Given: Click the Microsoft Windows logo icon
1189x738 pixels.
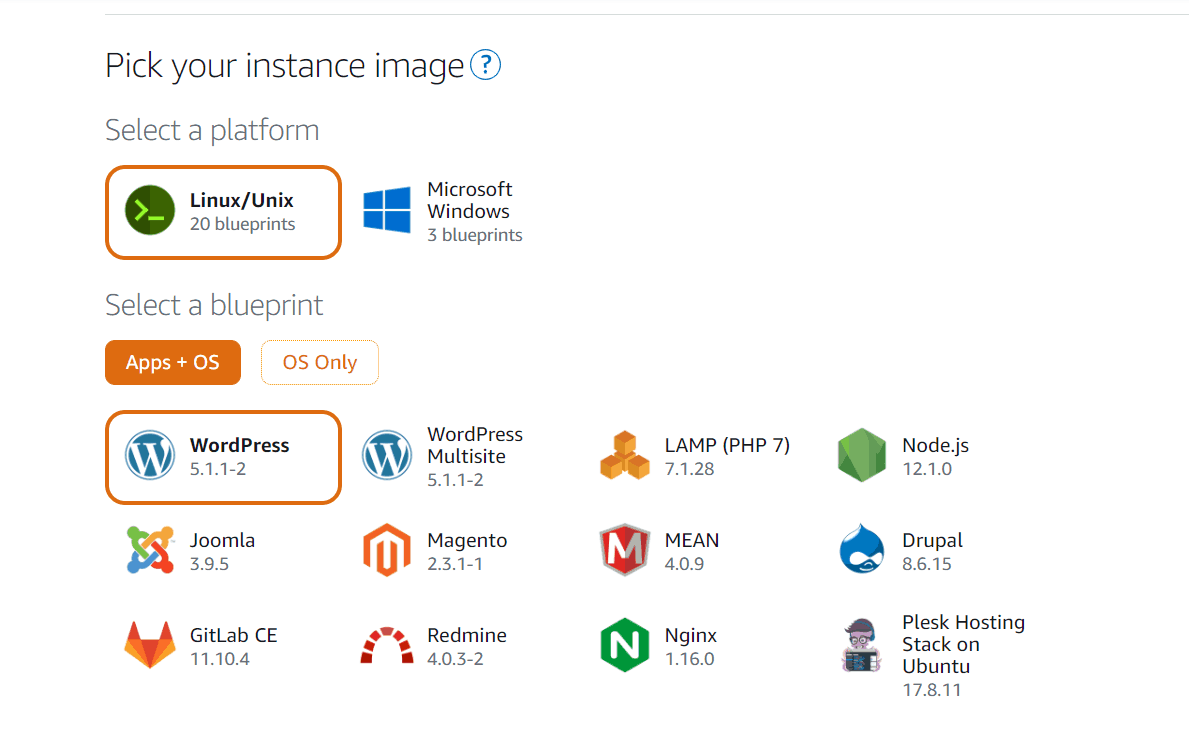Looking at the screenshot, I should point(387,209).
